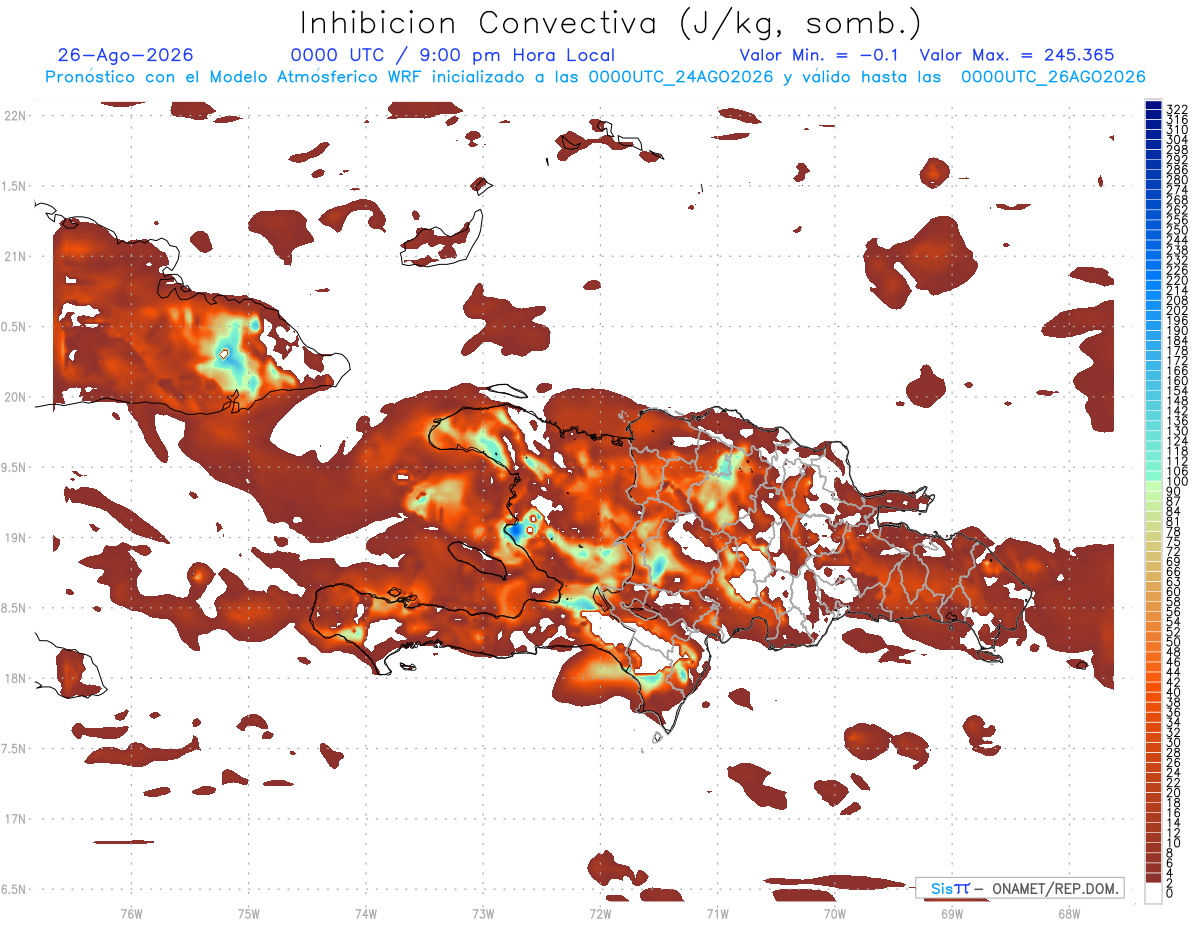
Task: Click longitude label "70W"
Action: (x=835, y=913)
